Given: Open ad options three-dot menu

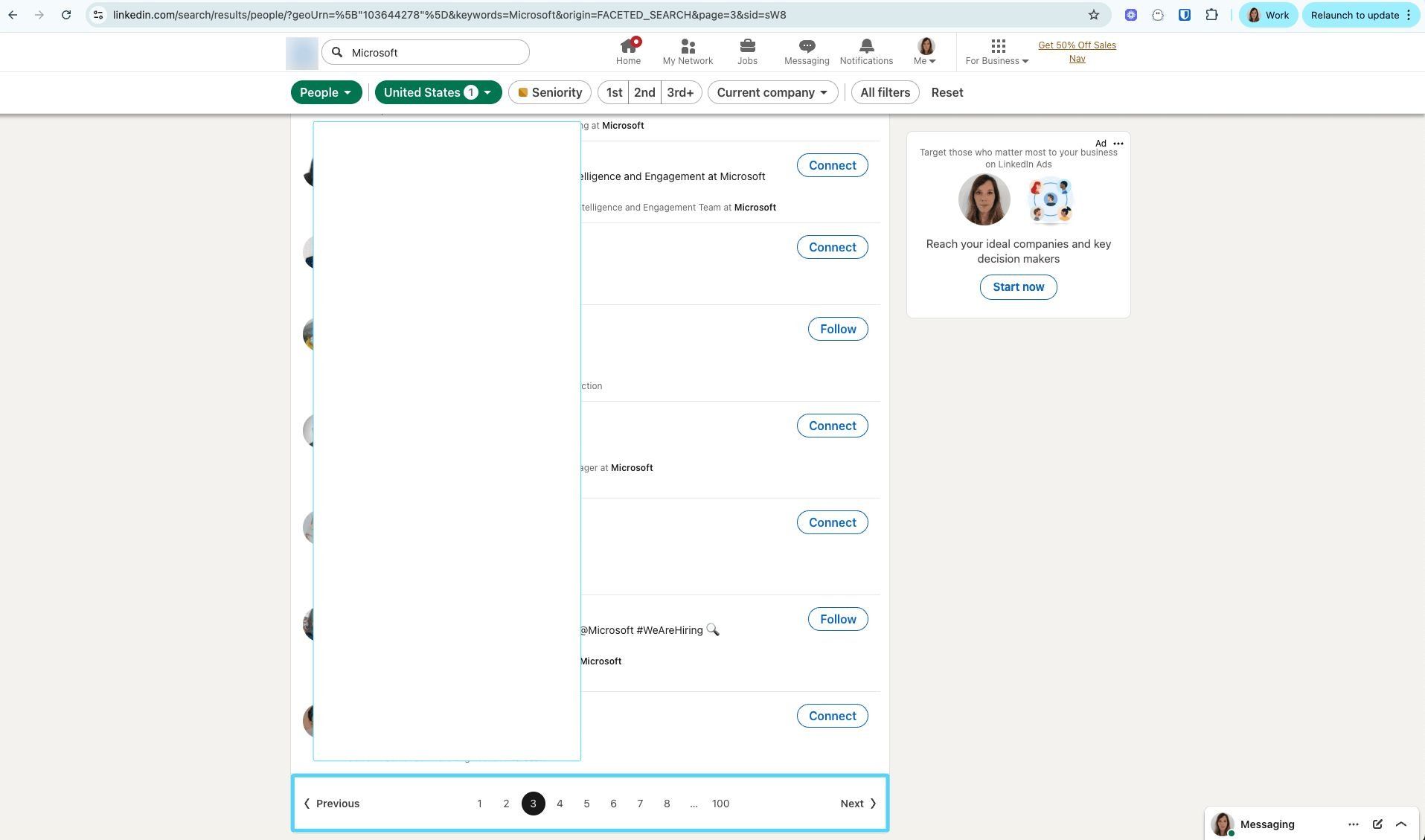Looking at the screenshot, I should (x=1118, y=144).
